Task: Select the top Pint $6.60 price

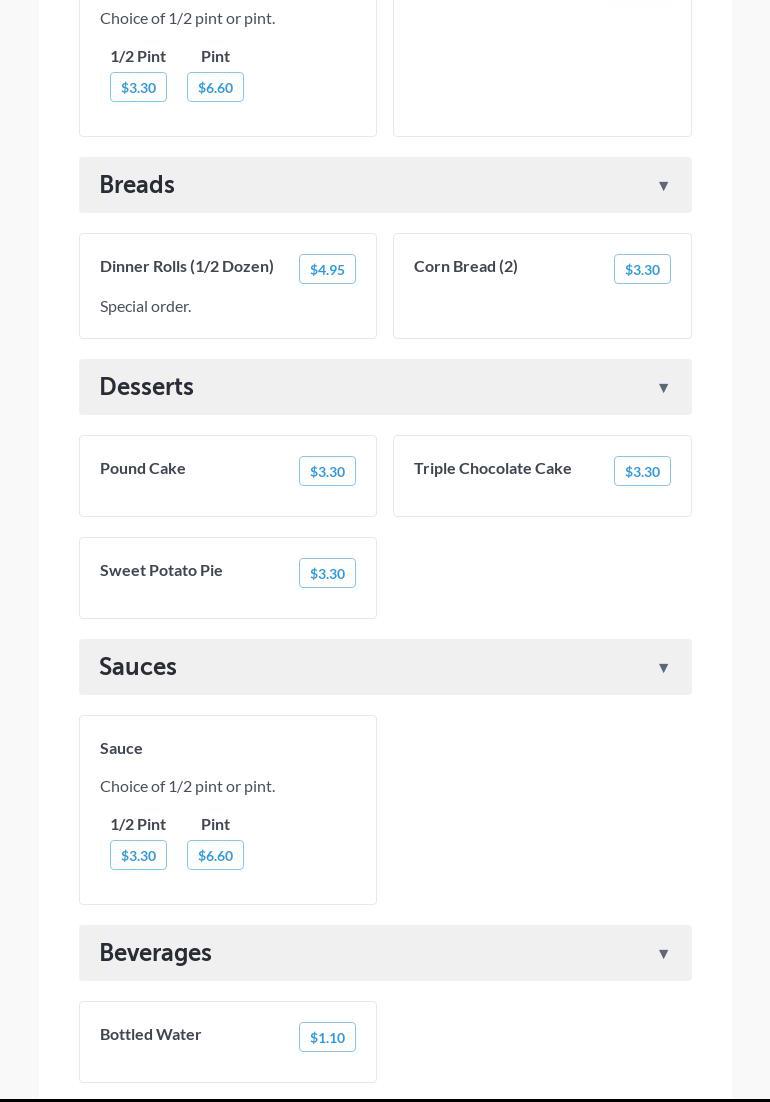Action: click(215, 87)
